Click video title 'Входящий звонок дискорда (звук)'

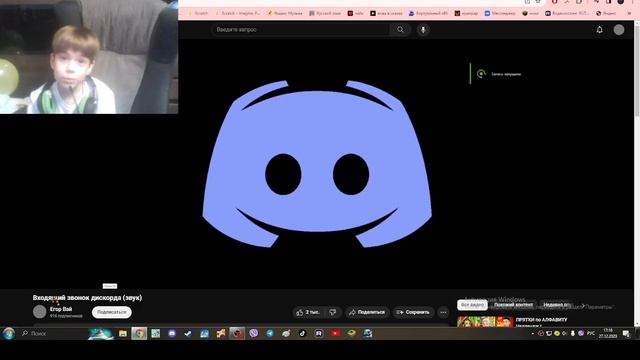point(87,298)
